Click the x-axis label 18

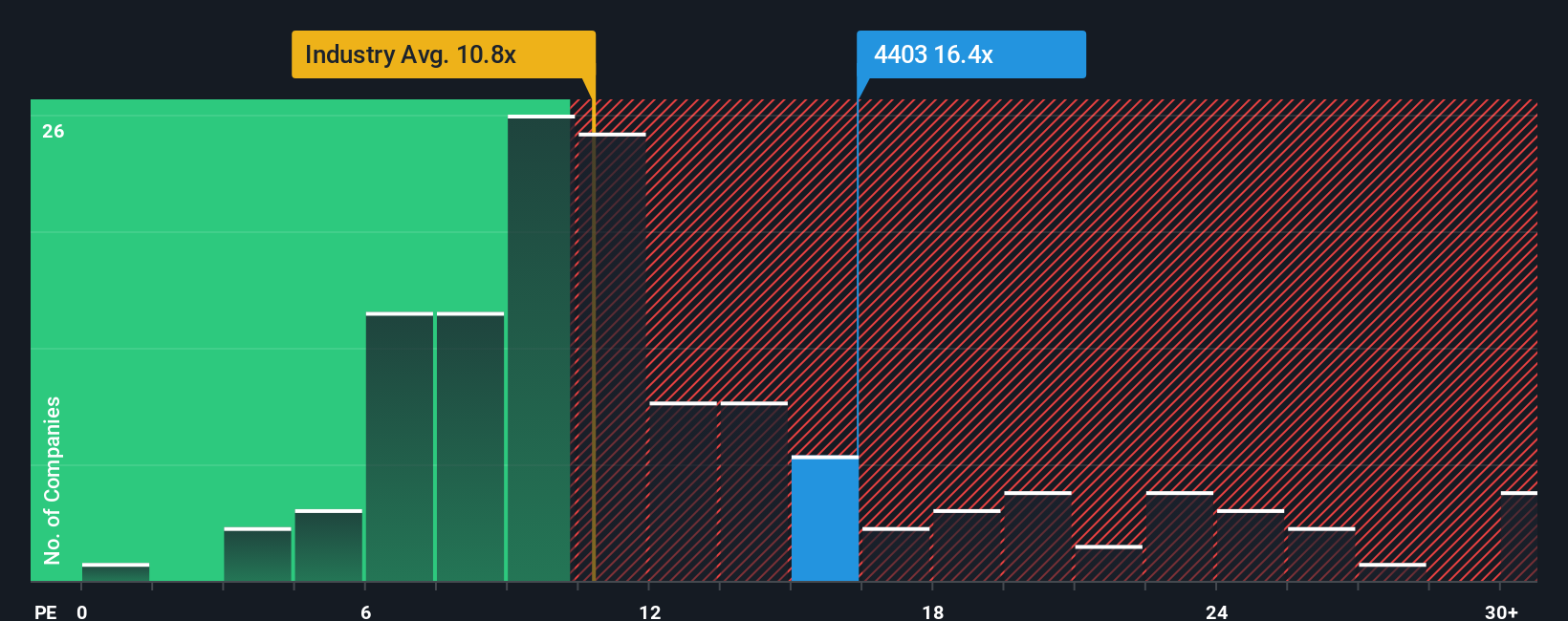tap(933, 611)
